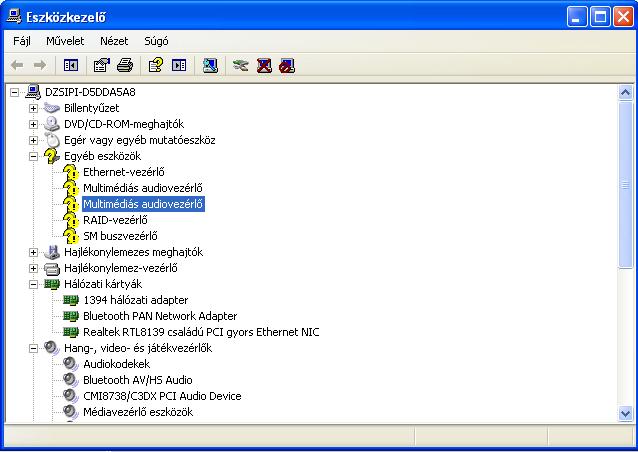Scan for hardware changes toolbar icon
Screen dimensions: 638x452
210,65
